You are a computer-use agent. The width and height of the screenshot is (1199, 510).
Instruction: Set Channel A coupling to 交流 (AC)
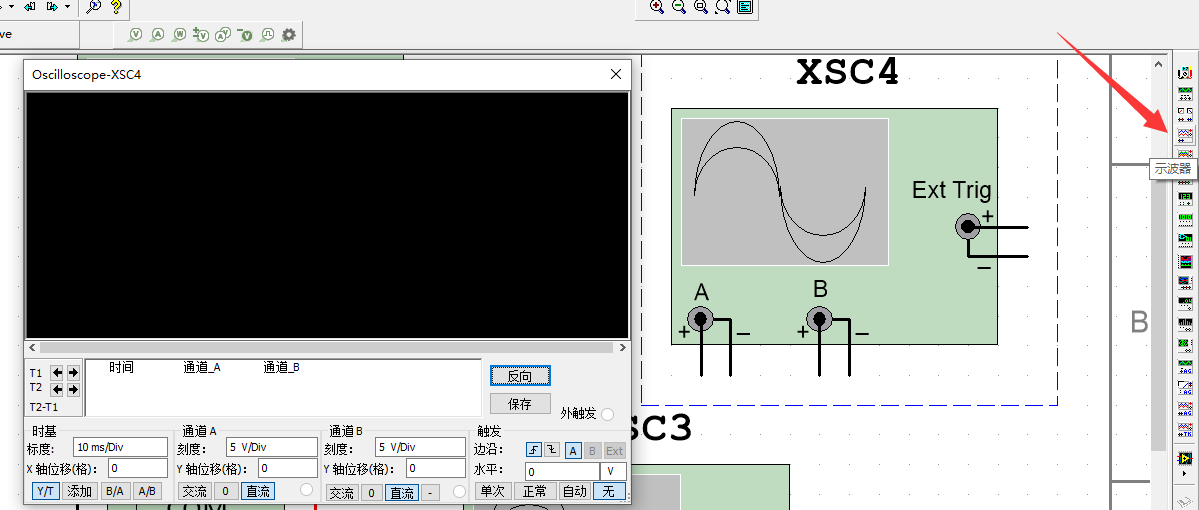(x=194, y=492)
